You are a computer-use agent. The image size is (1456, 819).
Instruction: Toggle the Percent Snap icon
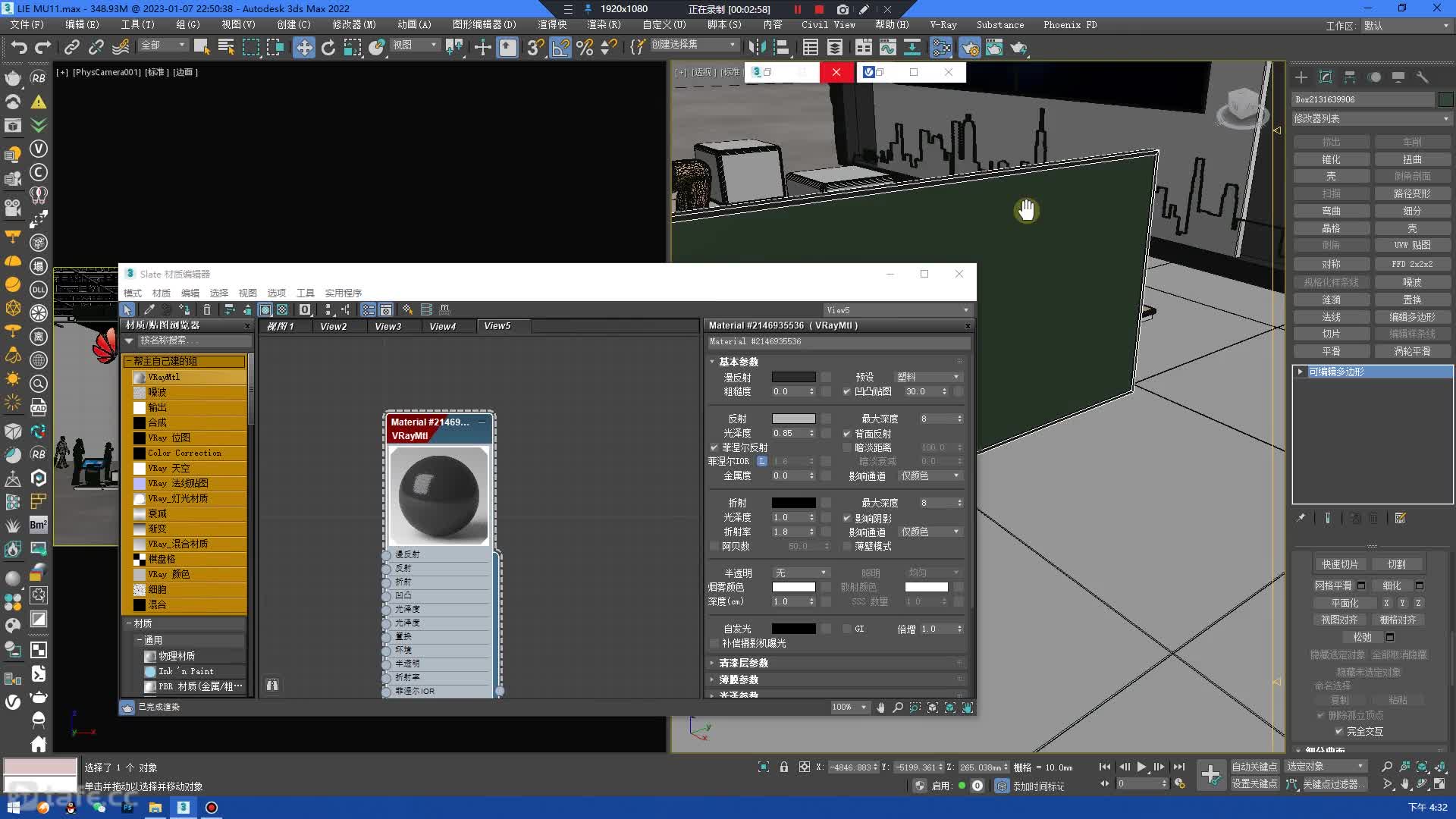[x=585, y=47]
